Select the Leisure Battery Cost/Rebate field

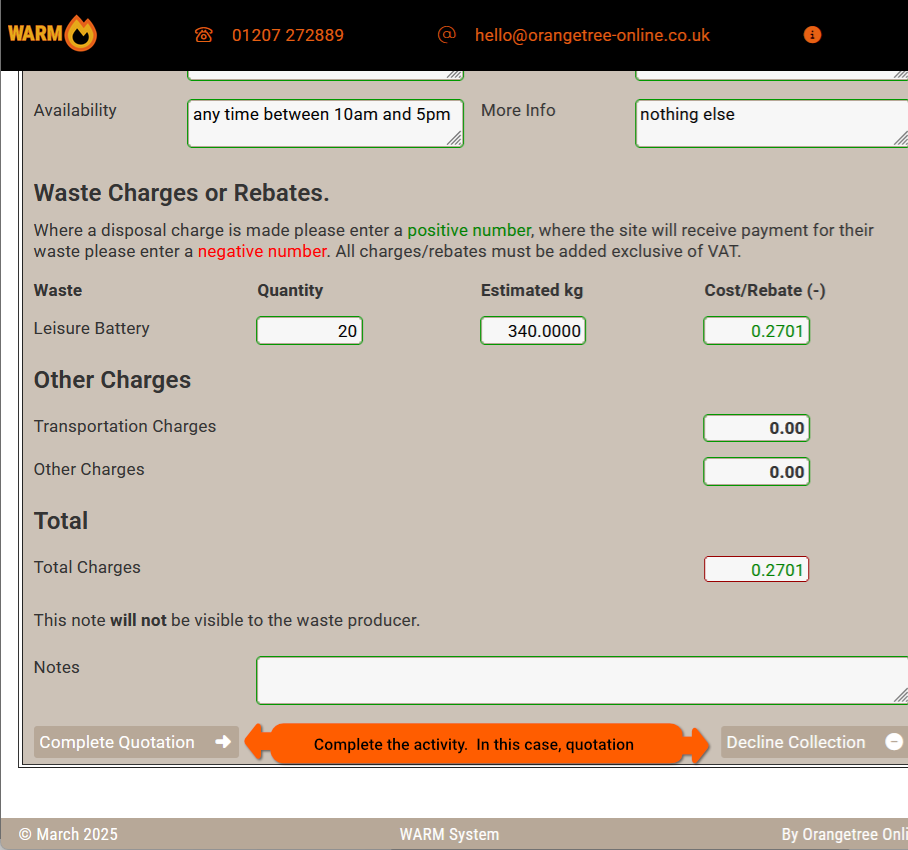(756, 331)
